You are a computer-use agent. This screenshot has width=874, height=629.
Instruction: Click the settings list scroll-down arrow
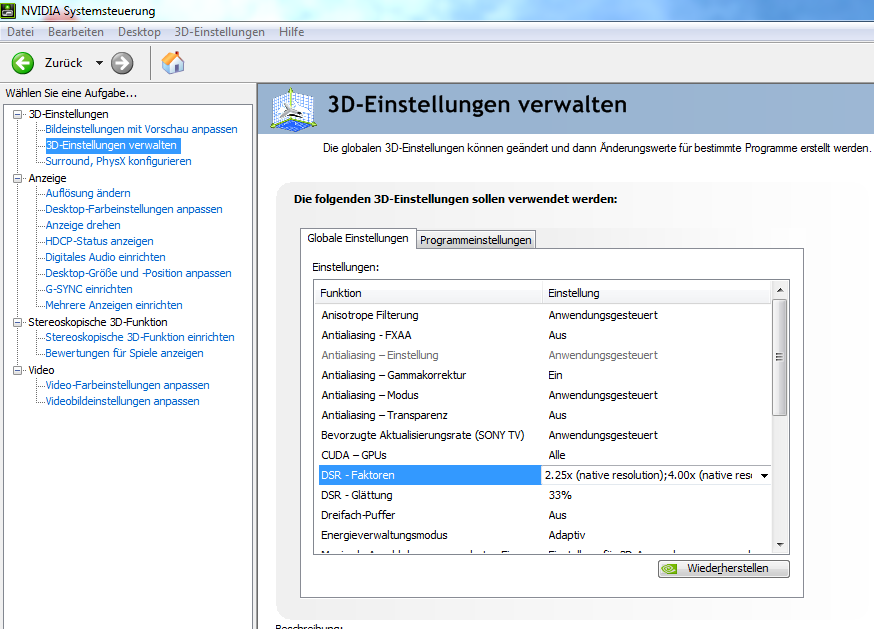click(x=780, y=545)
